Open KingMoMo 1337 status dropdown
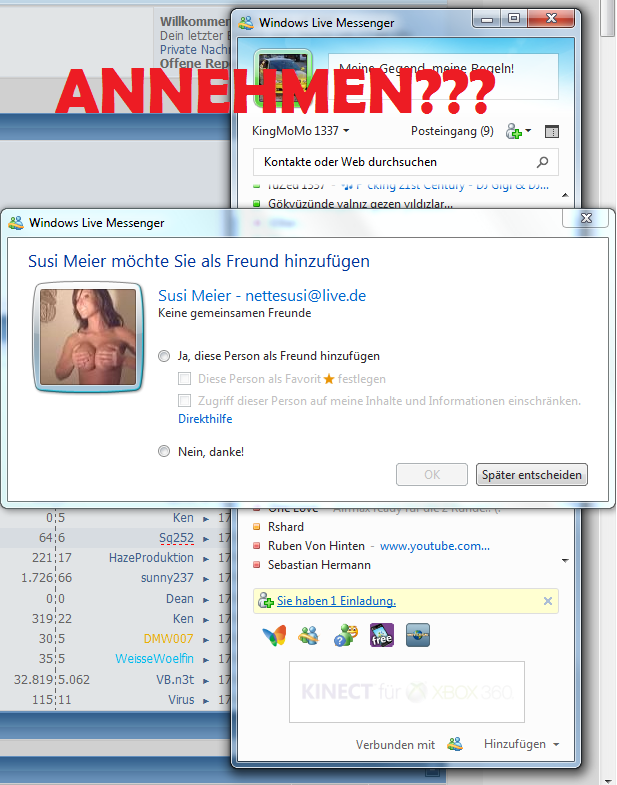The height and width of the screenshot is (785, 617). point(300,131)
